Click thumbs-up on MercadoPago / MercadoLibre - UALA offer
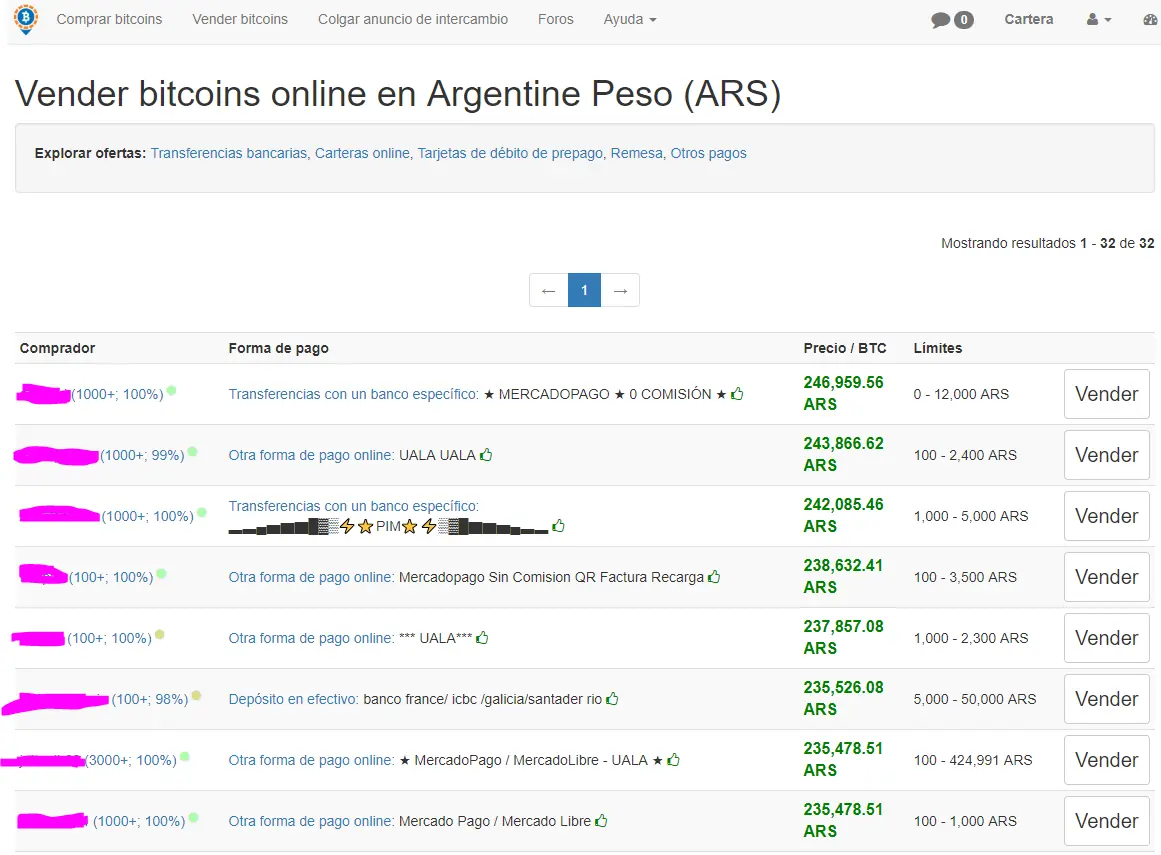This screenshot has width=1161, height=855. pyautogui.click(x=673, y=760)
